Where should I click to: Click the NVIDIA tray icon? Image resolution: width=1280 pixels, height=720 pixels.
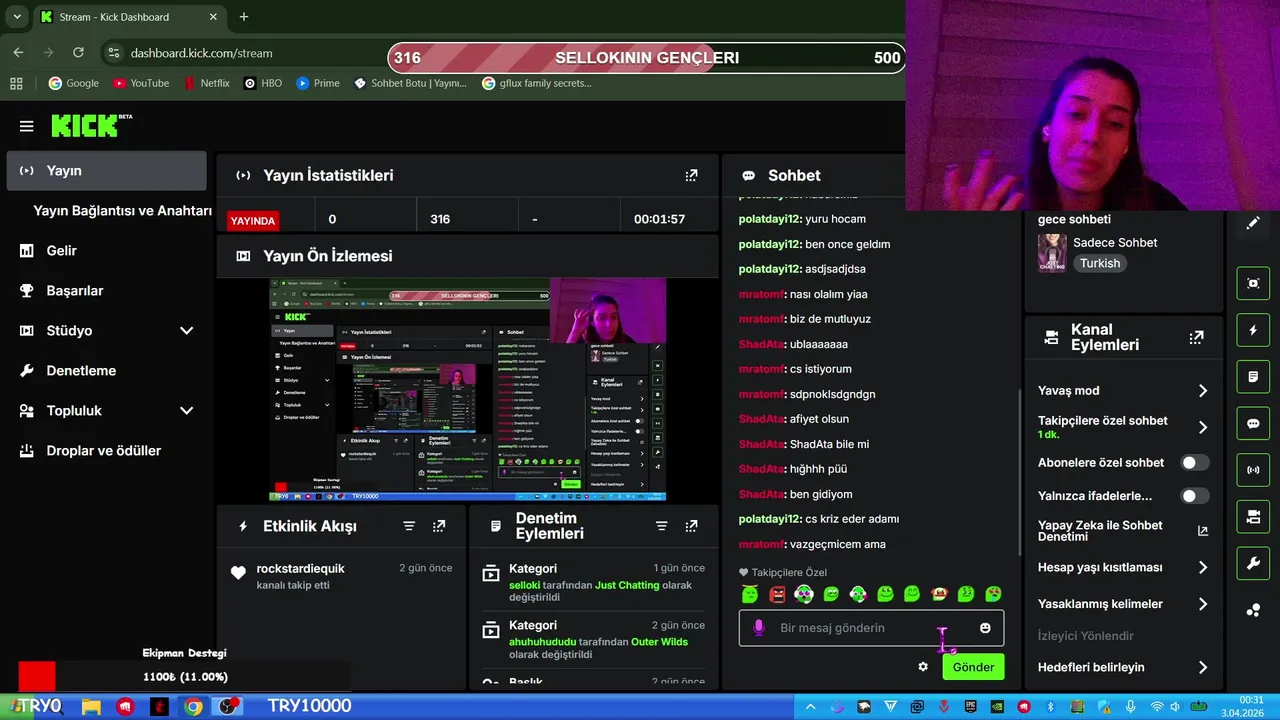point(997,707)
